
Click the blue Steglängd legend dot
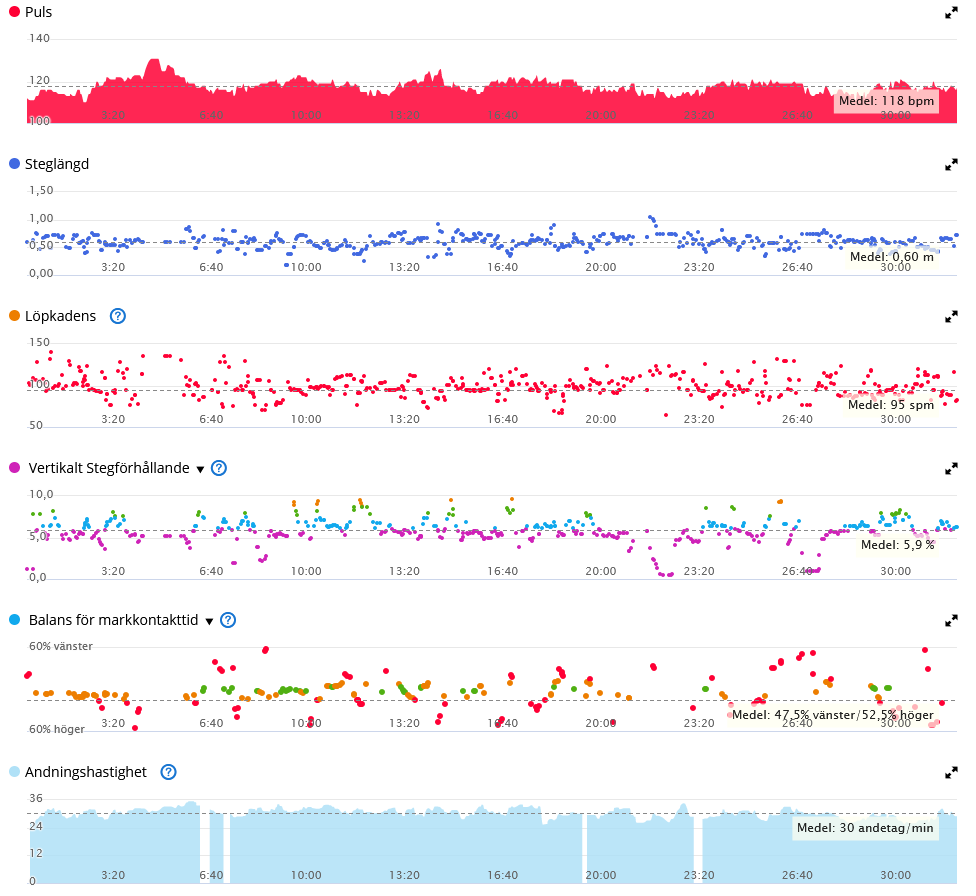(14, 164)
